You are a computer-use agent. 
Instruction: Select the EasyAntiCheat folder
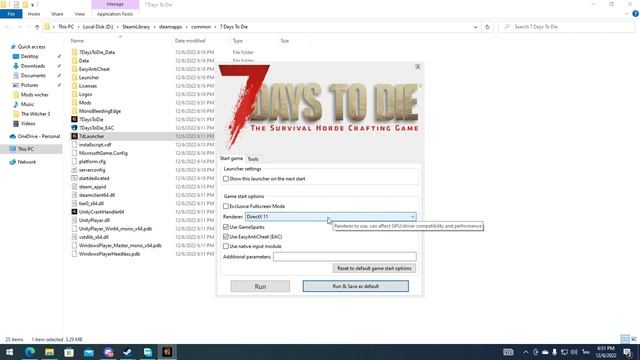click(94, 69)
